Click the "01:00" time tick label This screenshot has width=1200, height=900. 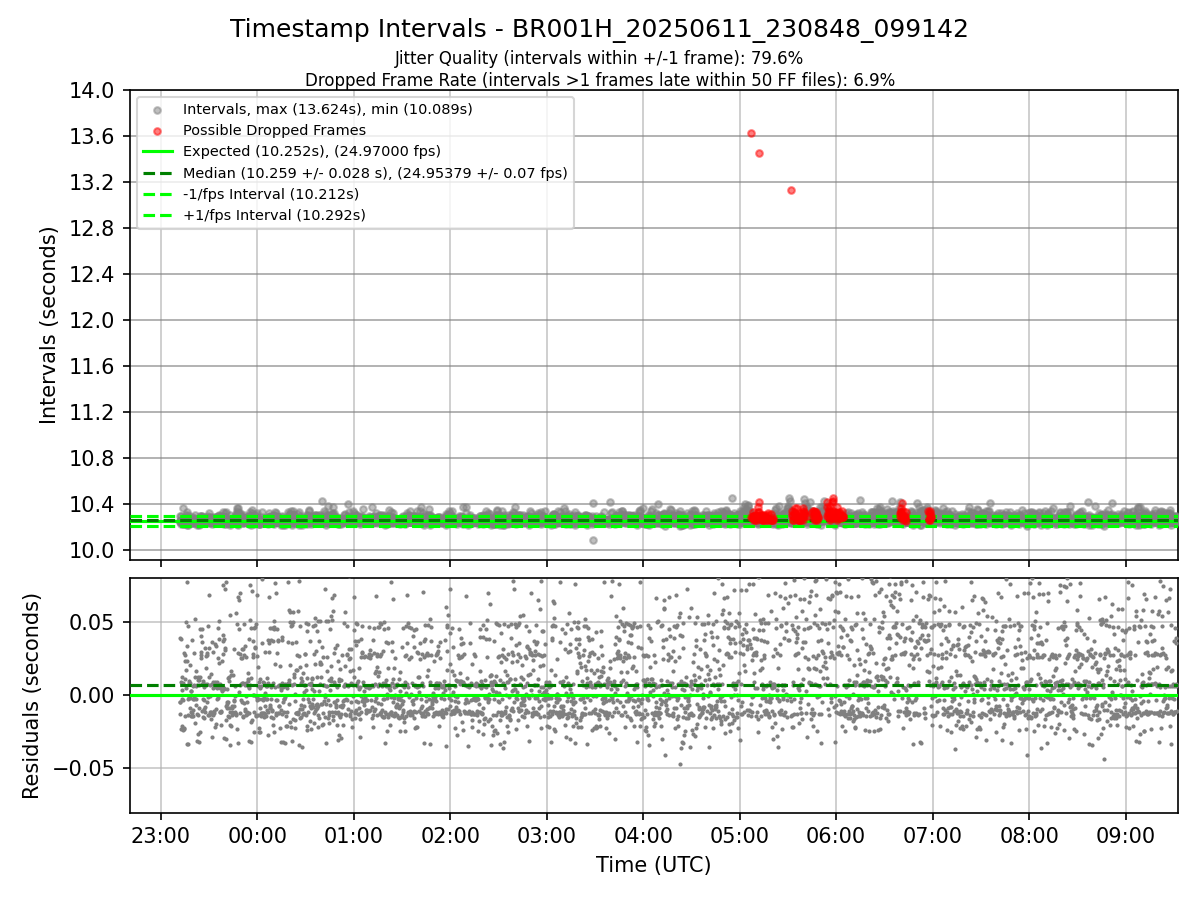pos(353,835)
